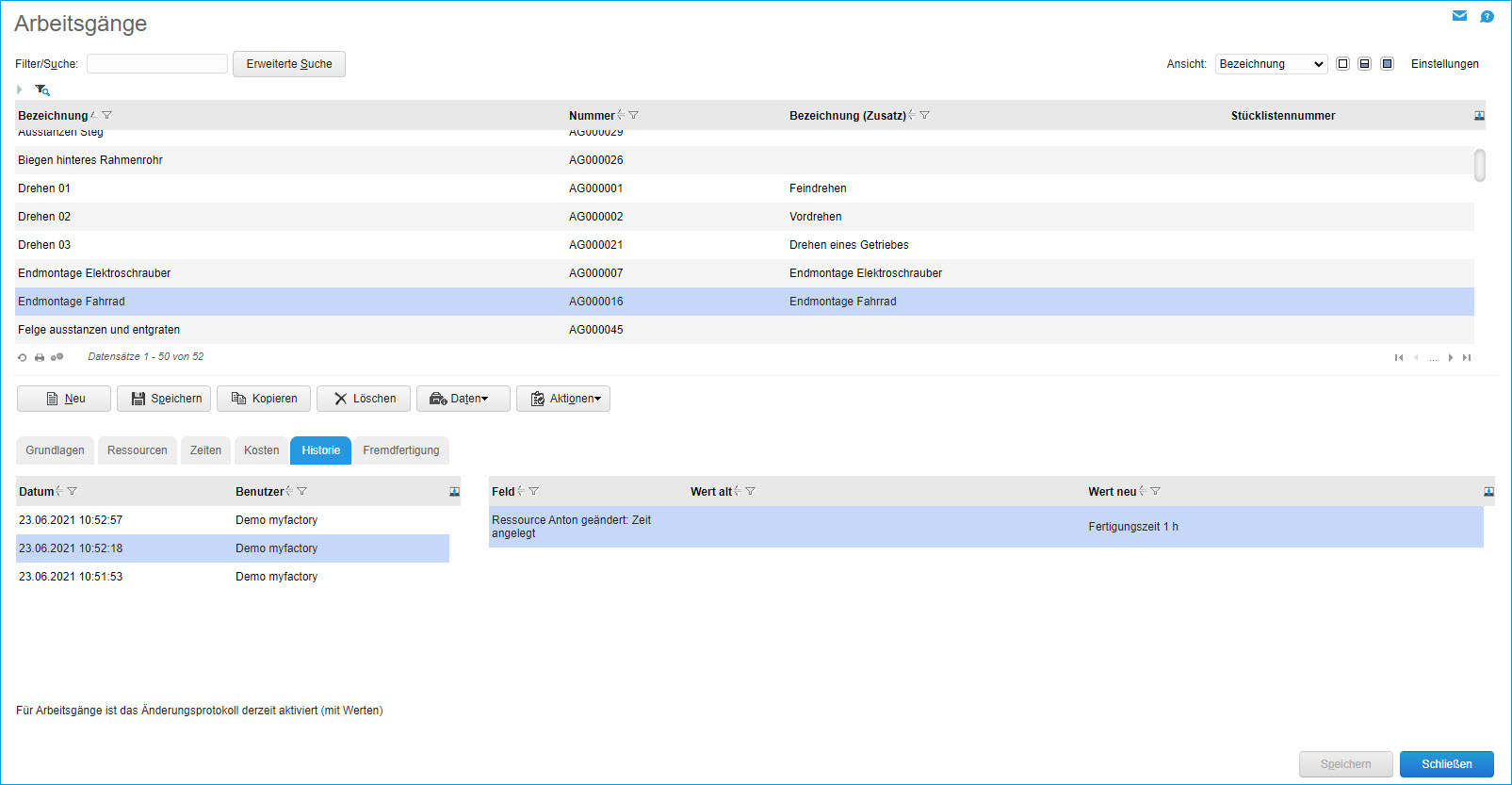1512x785 pixels.
Task: Click the filter icon on the Benutzer column
Action: (x=302, y=492)
